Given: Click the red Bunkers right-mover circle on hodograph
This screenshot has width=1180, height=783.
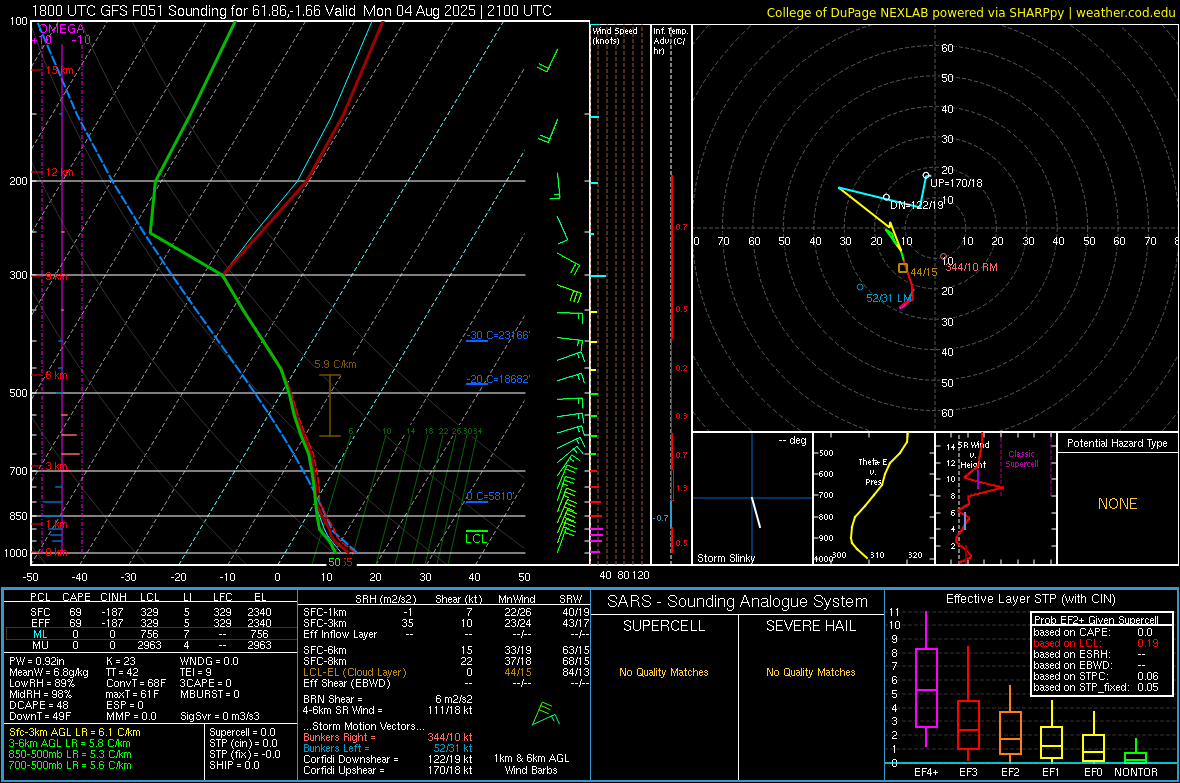Looking at the screenshot, I should 944,257.
